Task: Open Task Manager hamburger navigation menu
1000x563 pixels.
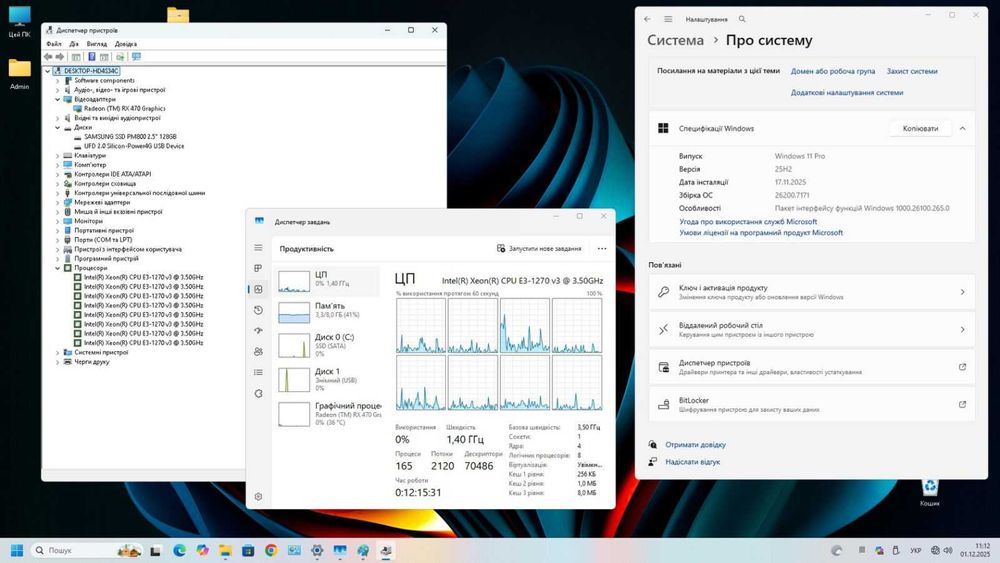Action: click(258, 247)
